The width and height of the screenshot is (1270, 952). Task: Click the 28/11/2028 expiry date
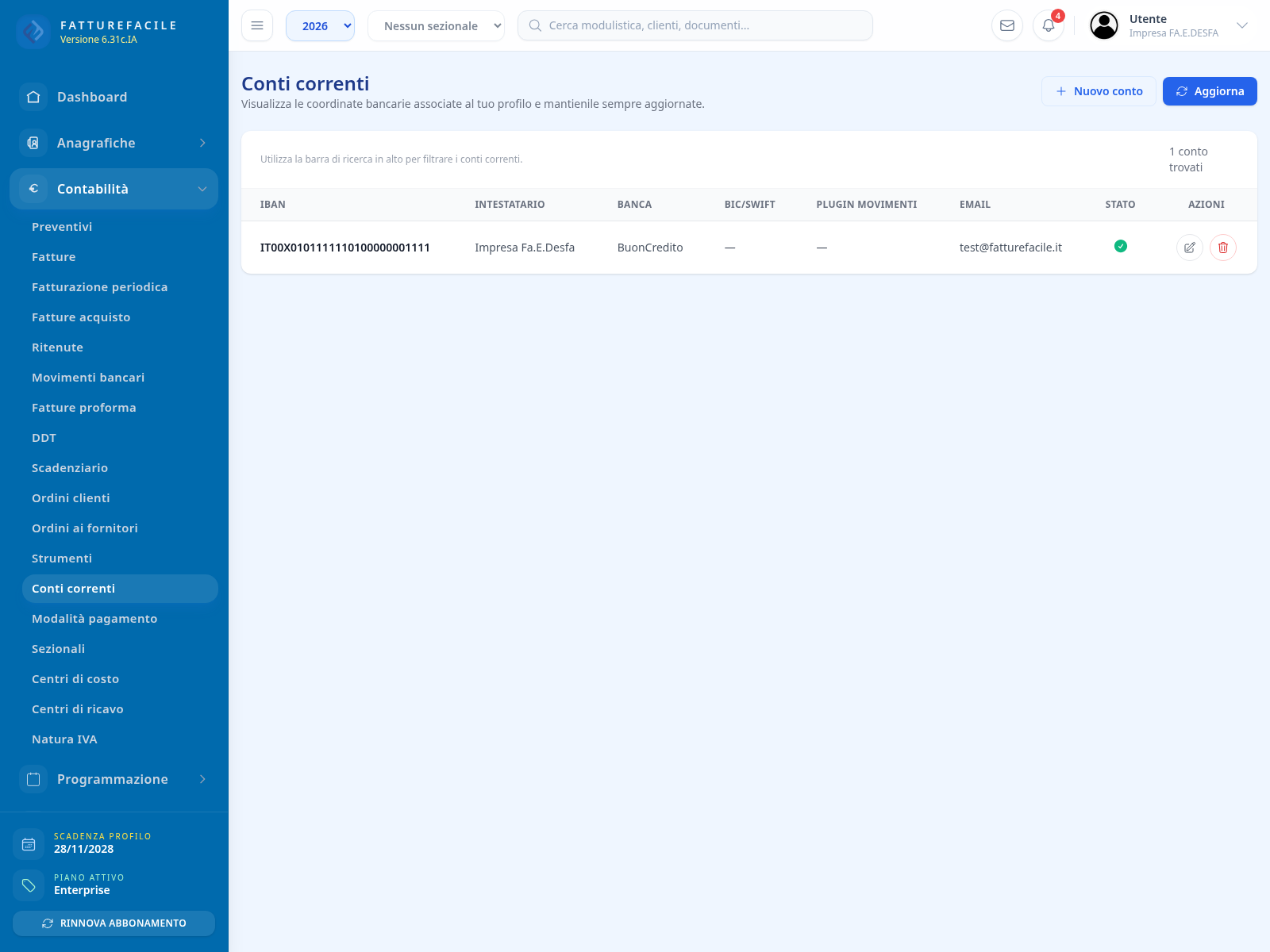tap(84, 849)
